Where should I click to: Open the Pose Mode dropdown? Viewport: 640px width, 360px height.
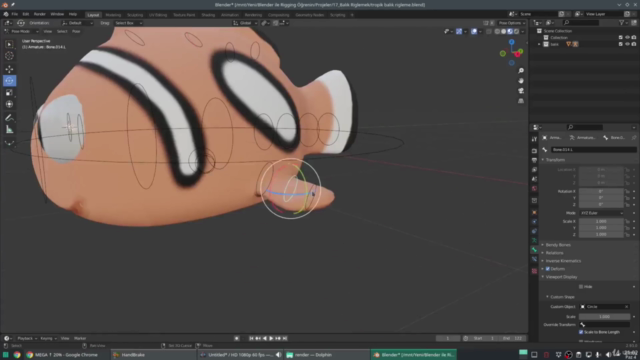click(x=21, y=31)
